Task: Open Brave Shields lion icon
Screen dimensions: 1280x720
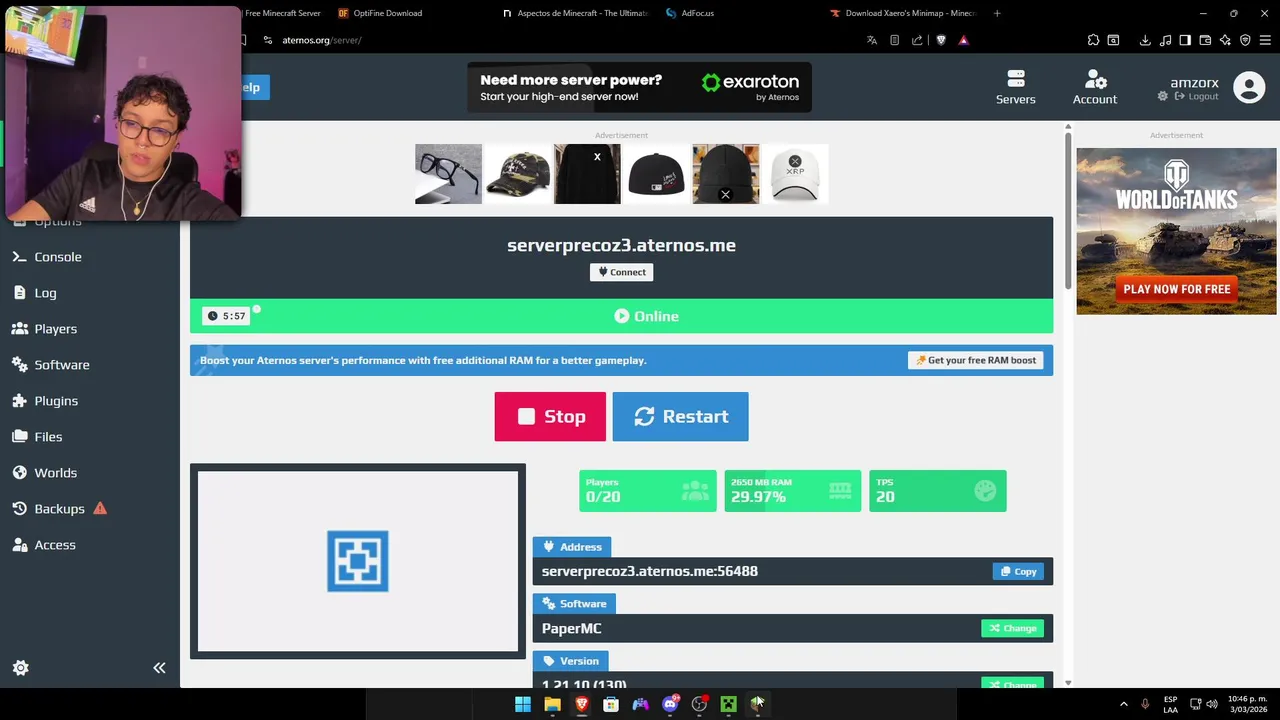Action: click(x=941, y=40)
